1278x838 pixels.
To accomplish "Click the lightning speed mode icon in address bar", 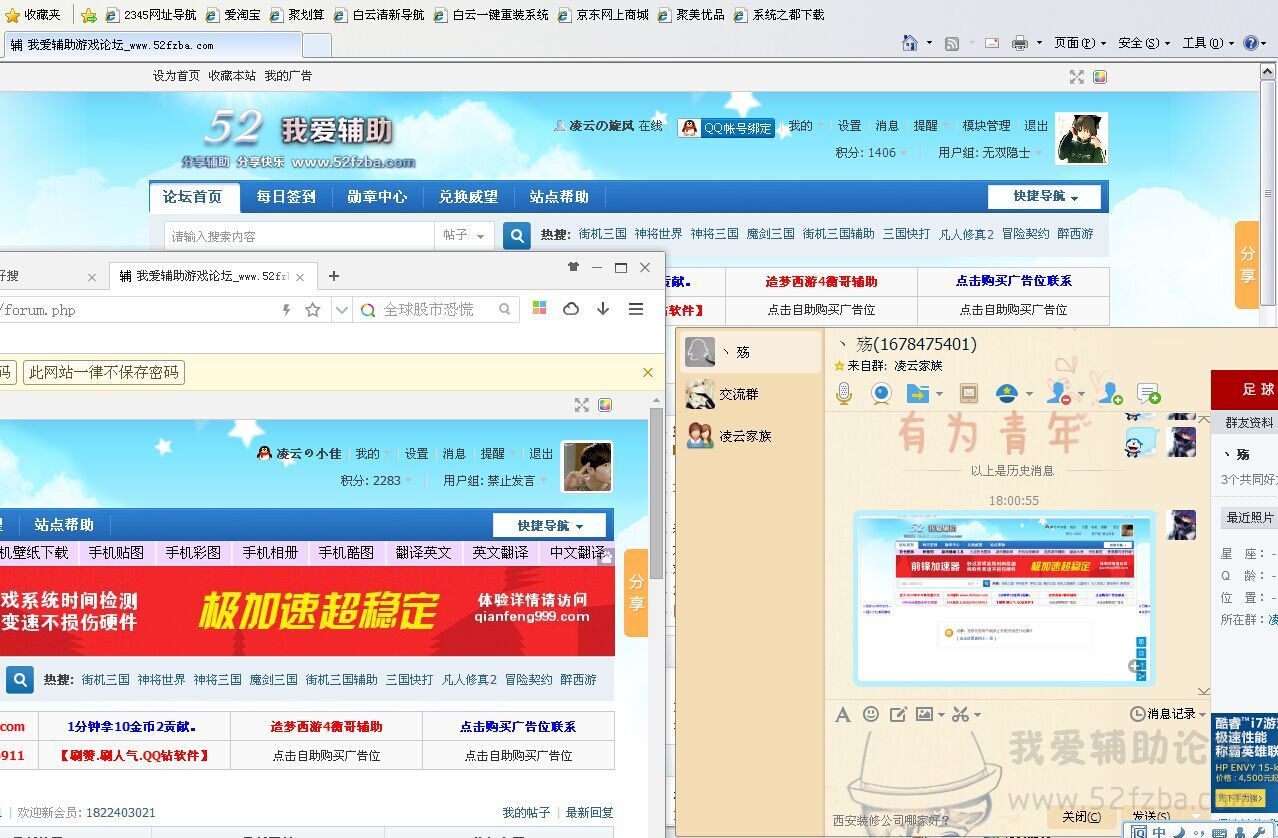I will (286, 310).
